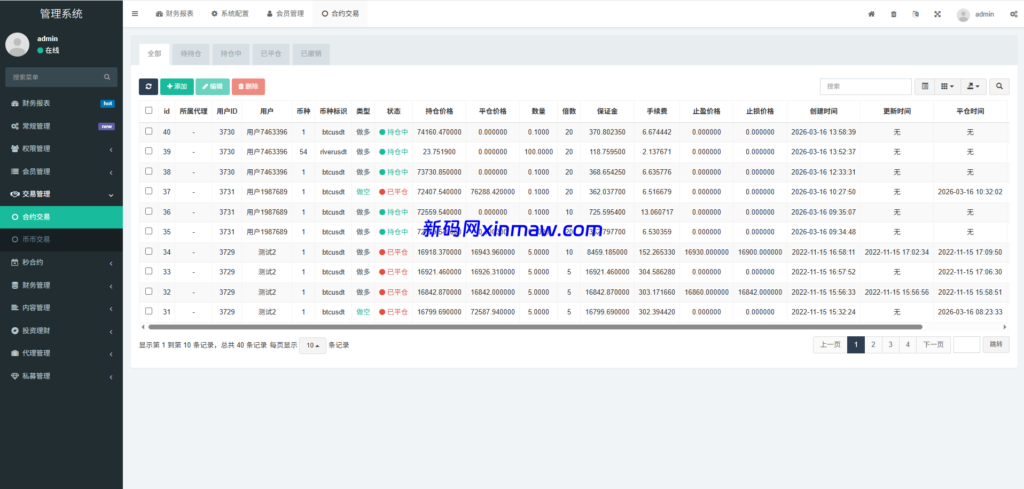Click the 秒合约 calendar icon in sidebar

(x=15, y=262)
